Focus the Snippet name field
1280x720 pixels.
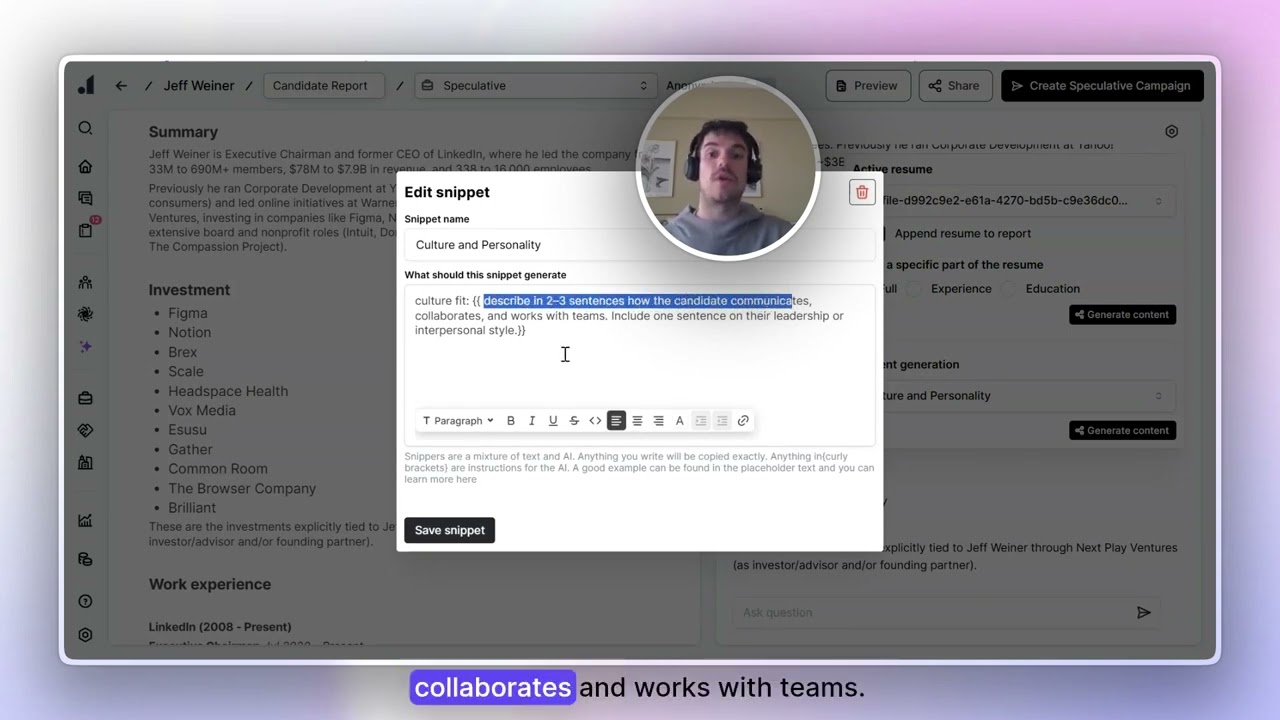640,245
